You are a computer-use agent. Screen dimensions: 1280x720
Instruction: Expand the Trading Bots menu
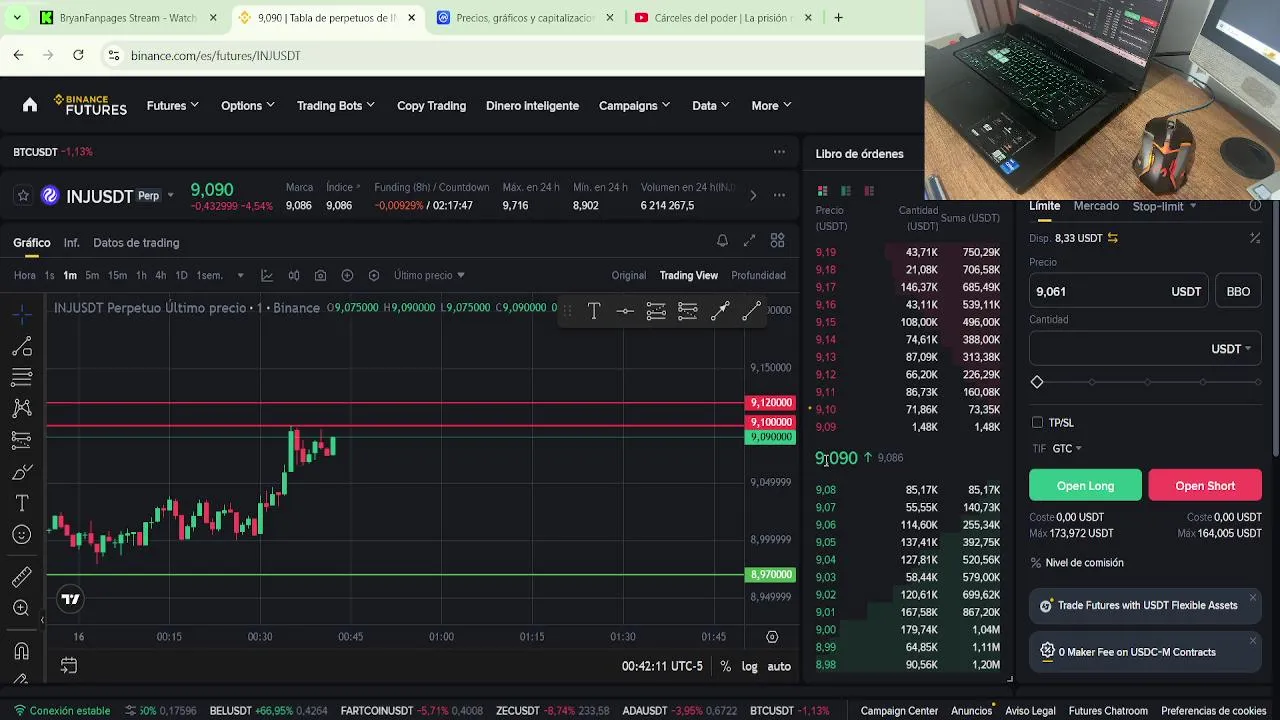click(x=335, y=105)
